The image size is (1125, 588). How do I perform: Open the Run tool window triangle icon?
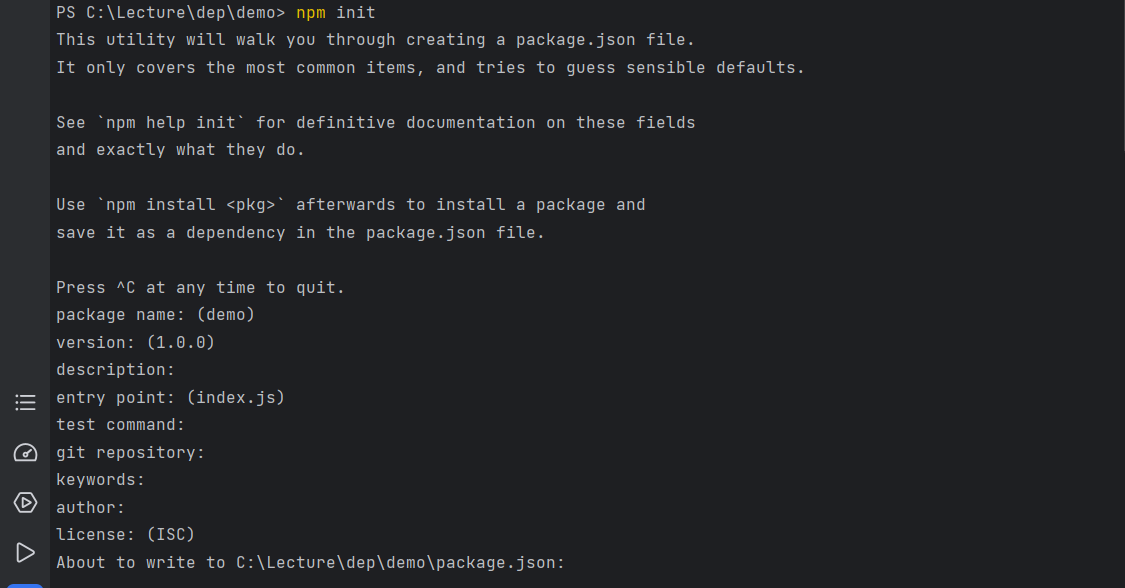pyautogui.click(x=25, y=553)
